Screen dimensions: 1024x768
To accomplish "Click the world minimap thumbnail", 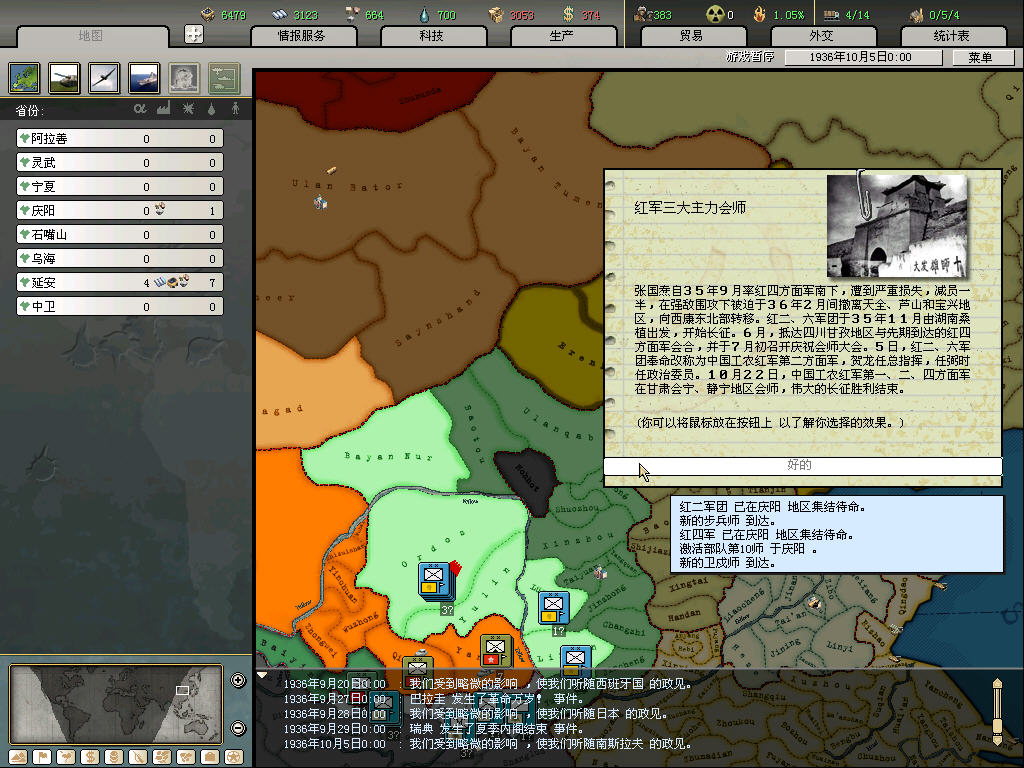I will 117,704.
